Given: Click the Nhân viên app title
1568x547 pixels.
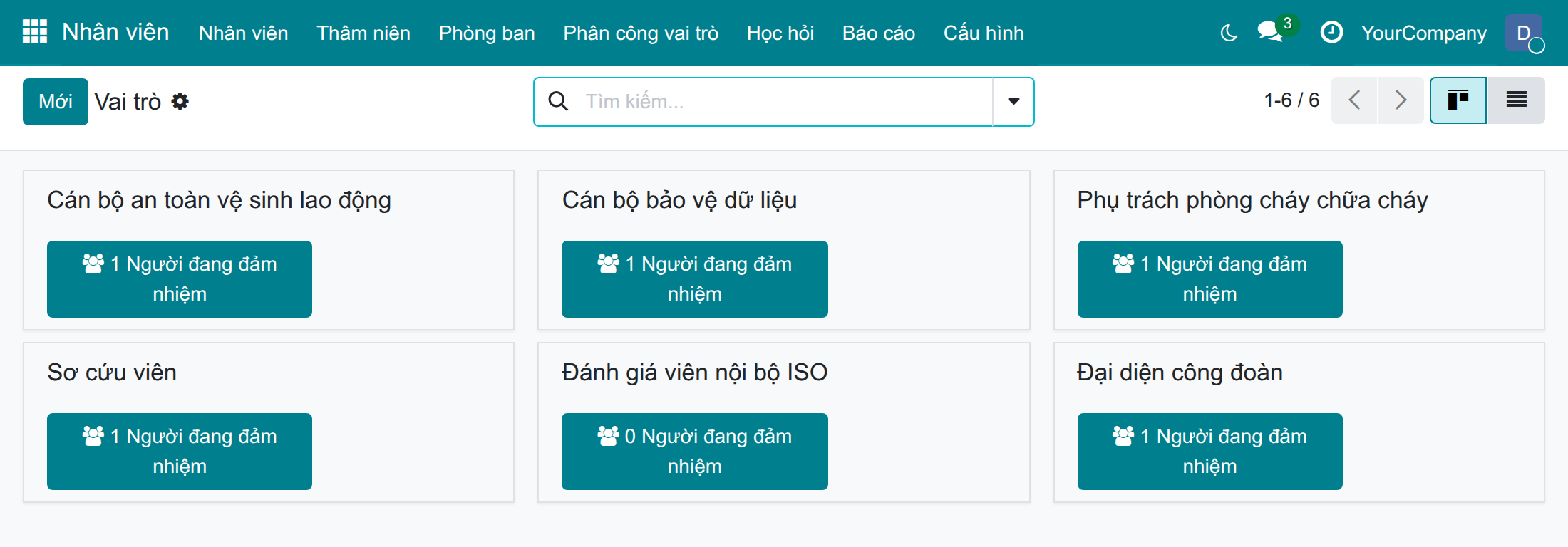Looking at the screenshot, I should pyautogui.click(x=115, y=32).
